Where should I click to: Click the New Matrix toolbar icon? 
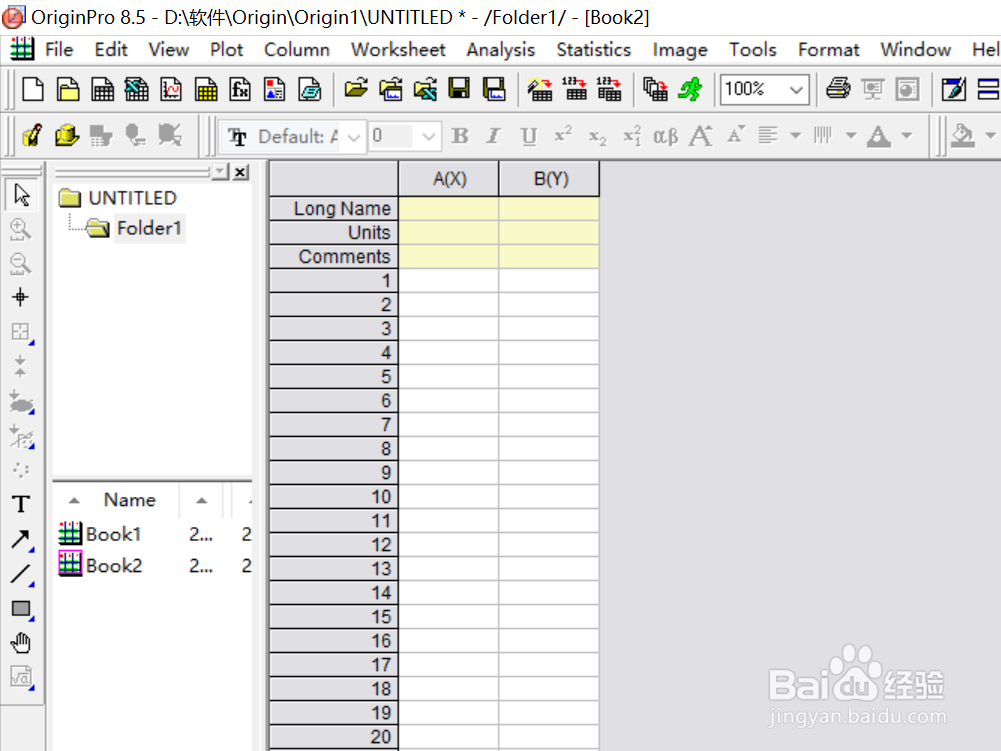tap(206, 89)
